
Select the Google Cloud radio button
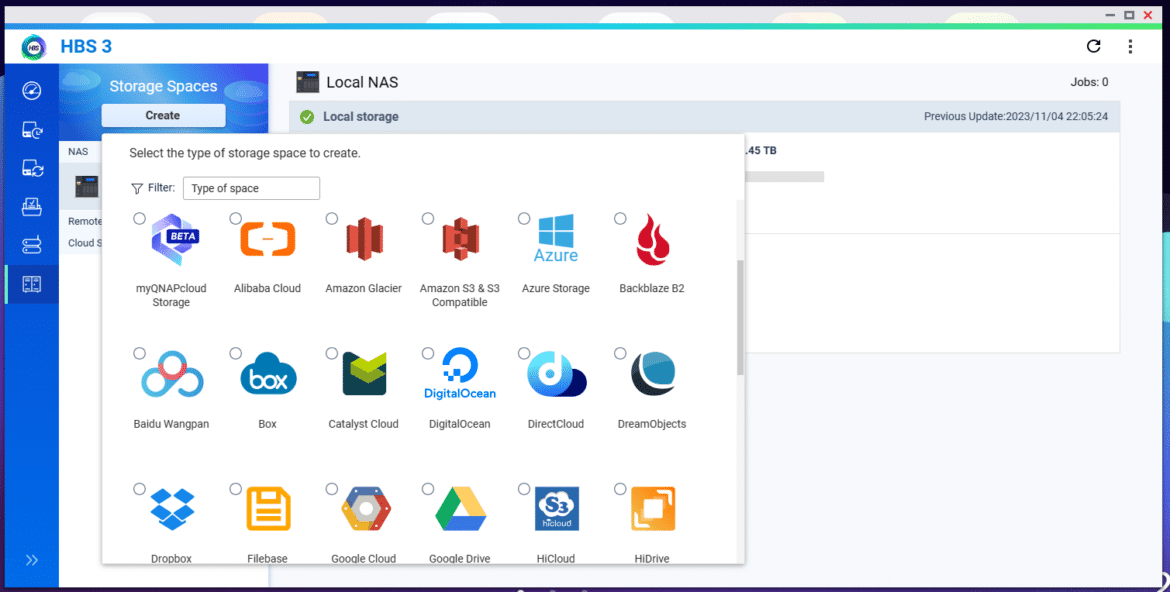[x=332, y=489]
